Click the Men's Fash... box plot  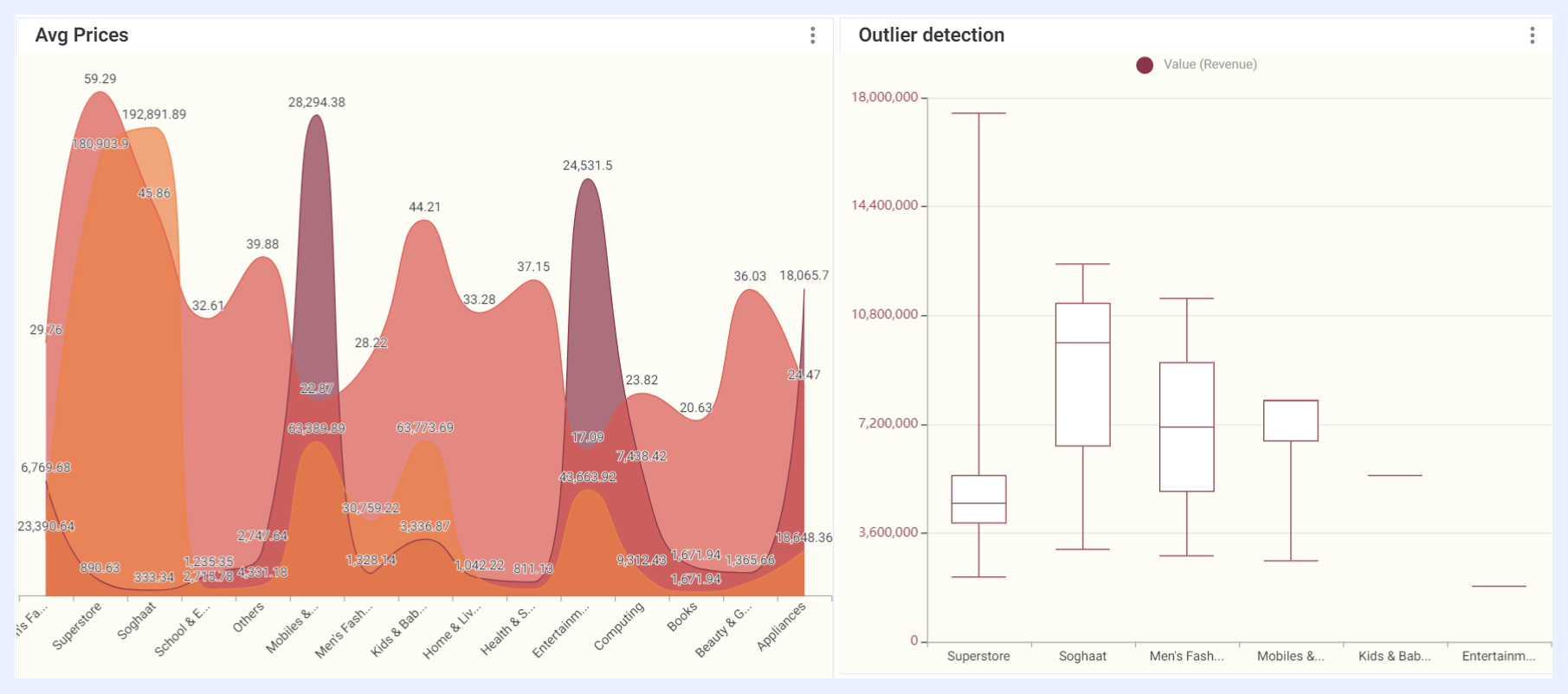tap(1186, 427)
